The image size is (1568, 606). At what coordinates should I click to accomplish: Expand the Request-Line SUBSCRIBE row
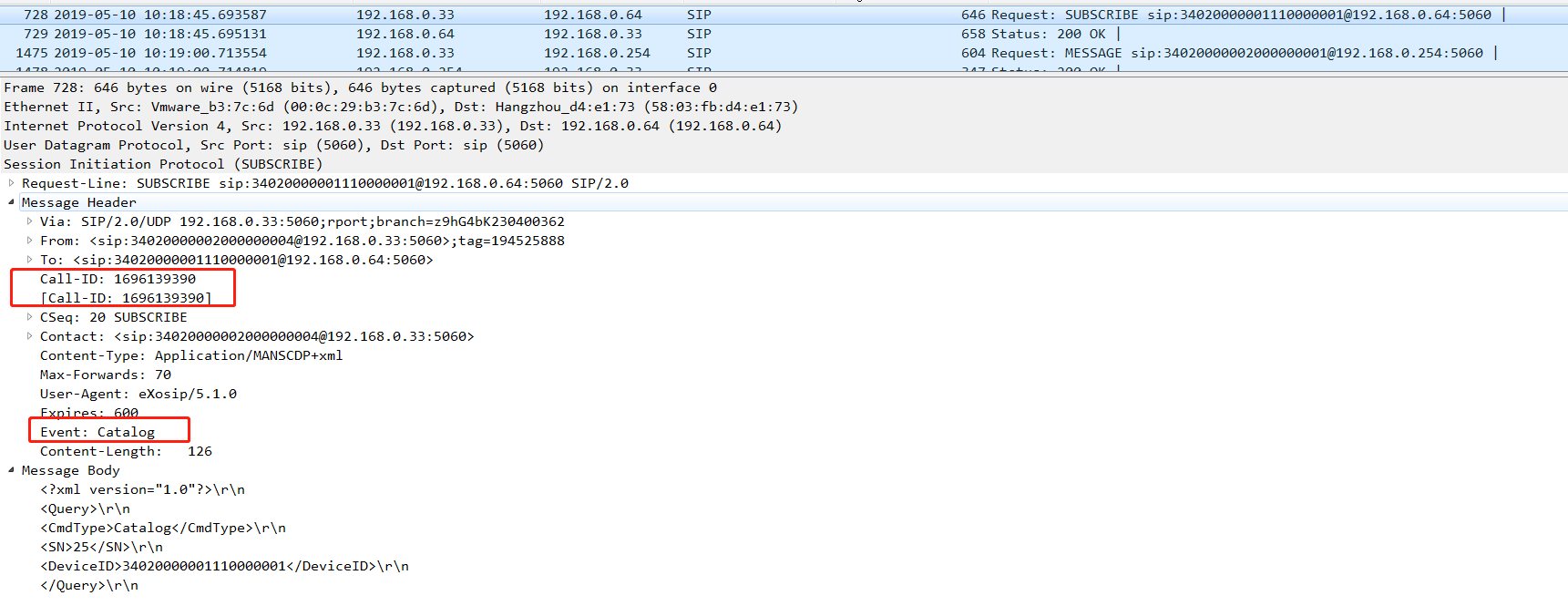[x=11, y=183]
